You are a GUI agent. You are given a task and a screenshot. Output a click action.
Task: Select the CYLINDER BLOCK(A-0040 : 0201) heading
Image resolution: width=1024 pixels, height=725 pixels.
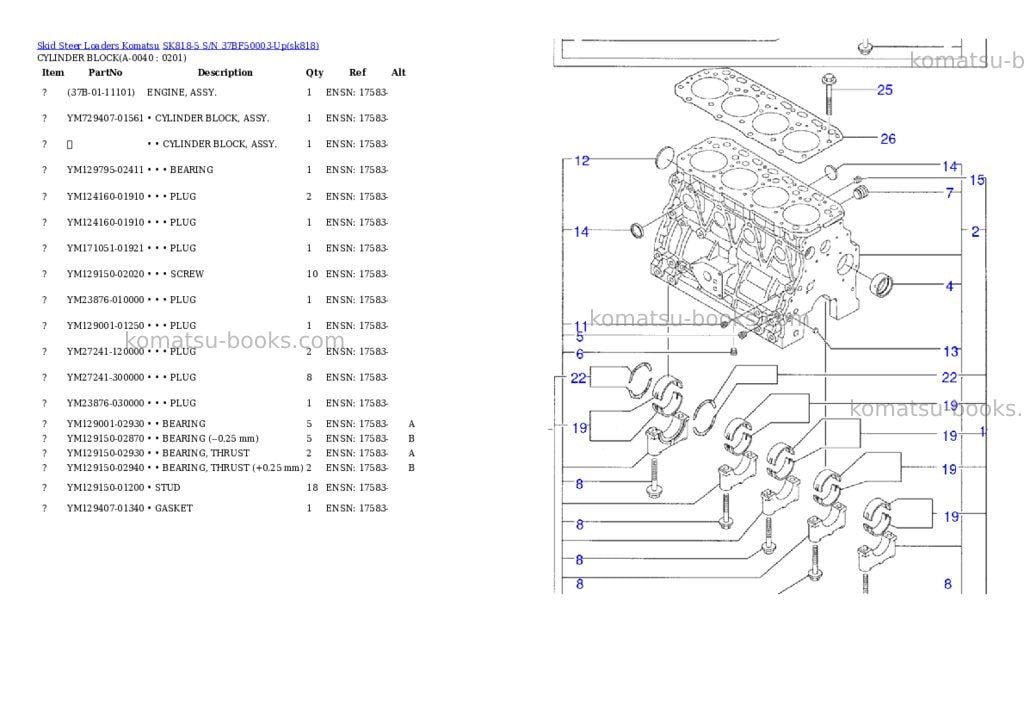pyautogui.click(x=112, y=57)
